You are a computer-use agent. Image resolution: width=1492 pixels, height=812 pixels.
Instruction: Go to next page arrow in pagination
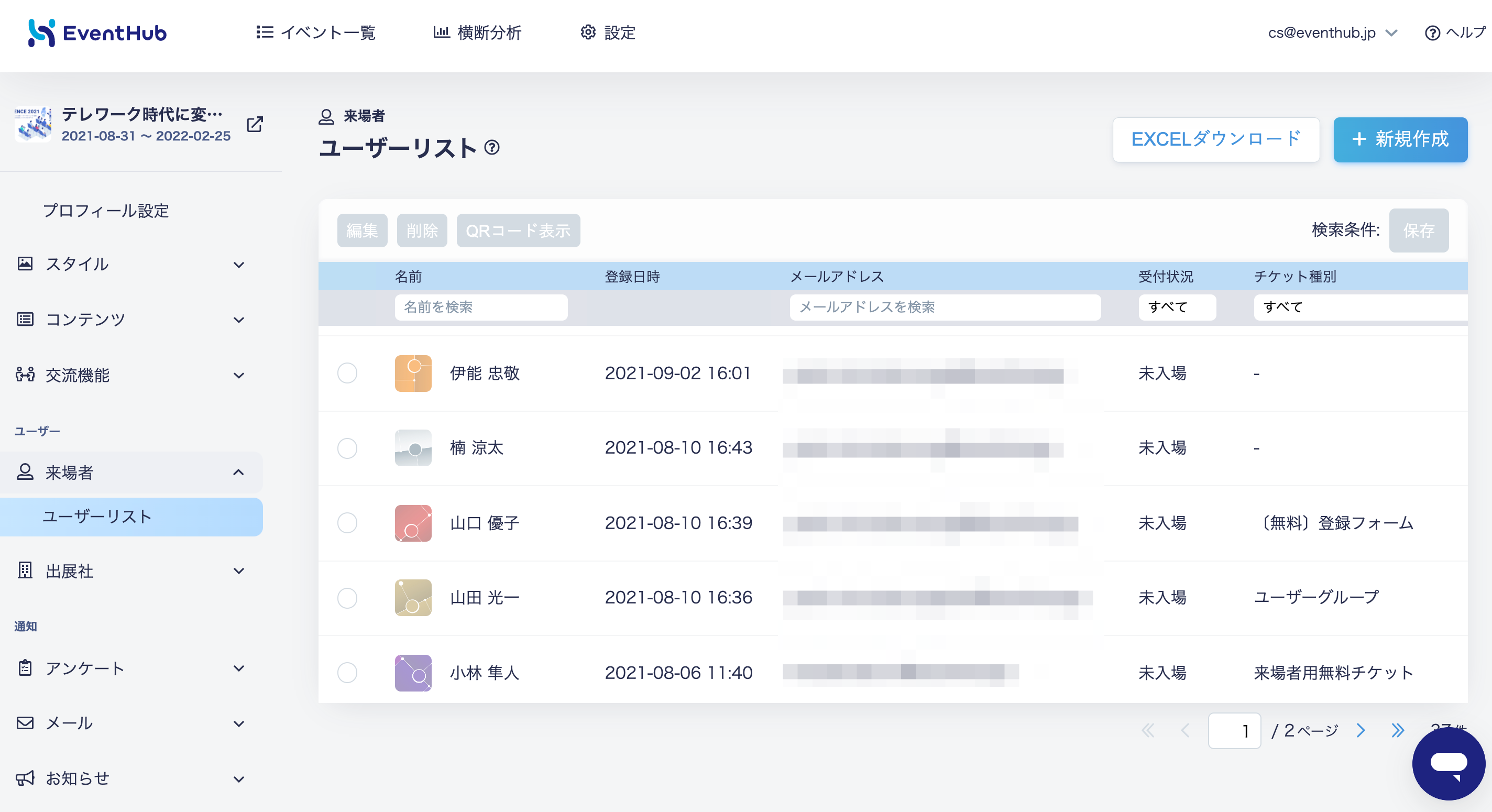point(1361,730)
